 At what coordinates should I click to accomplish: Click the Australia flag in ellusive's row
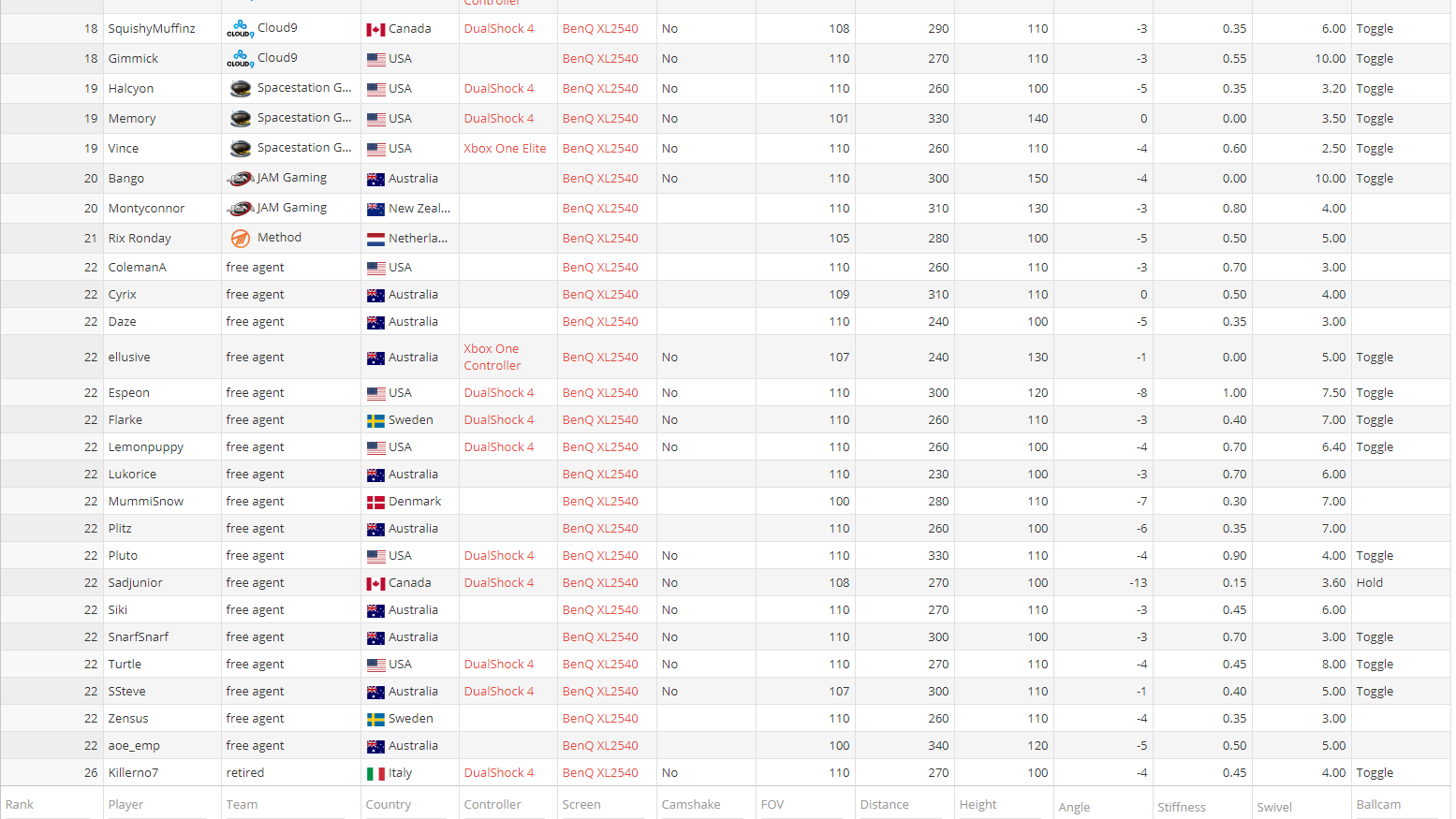[x=375, y=358]
